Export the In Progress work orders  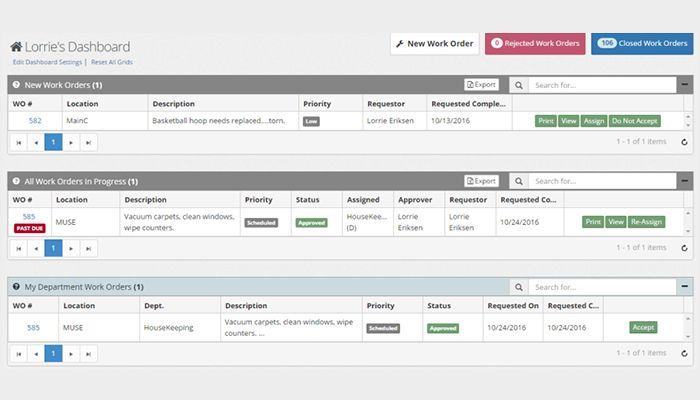(x=481, y=181)
